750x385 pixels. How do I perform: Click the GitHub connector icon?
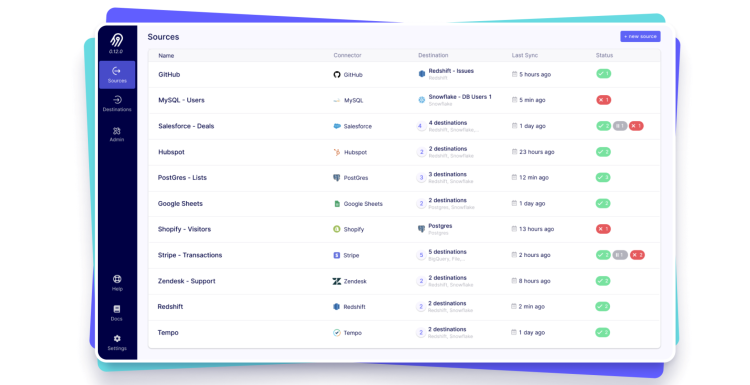(337, 75)
